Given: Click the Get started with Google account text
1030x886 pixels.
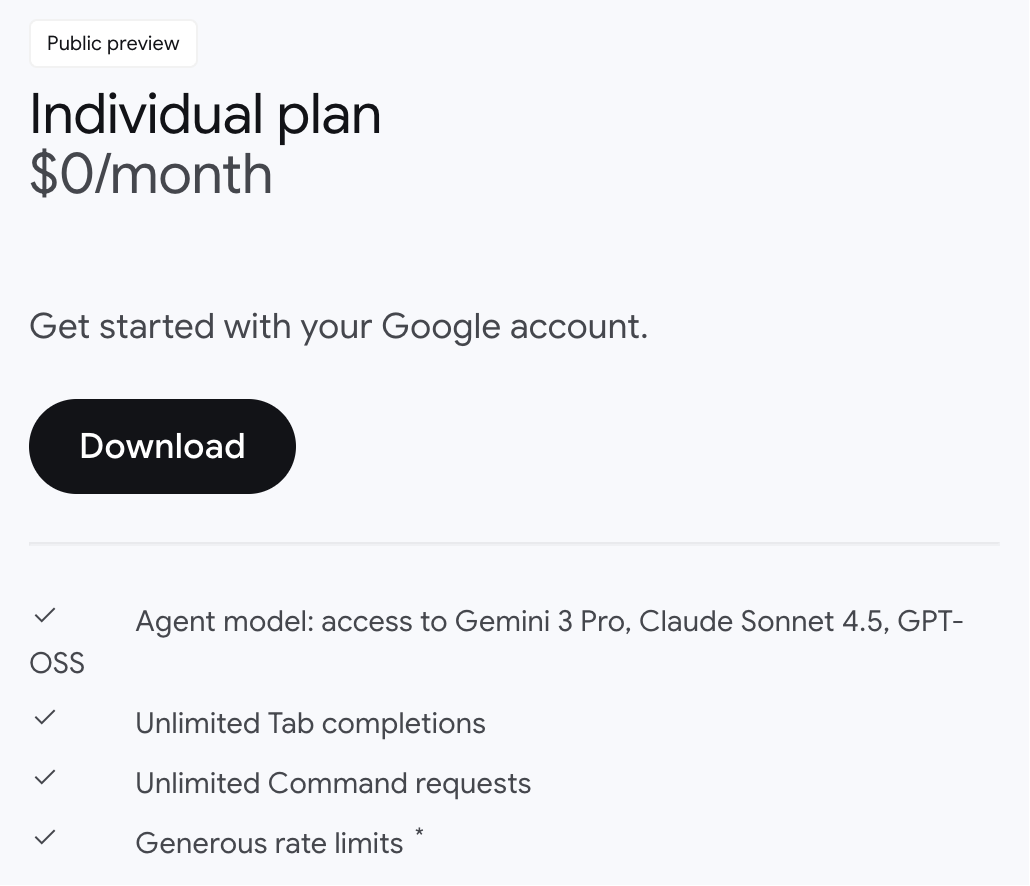Looking at the screenshot, I should point(338,327).
